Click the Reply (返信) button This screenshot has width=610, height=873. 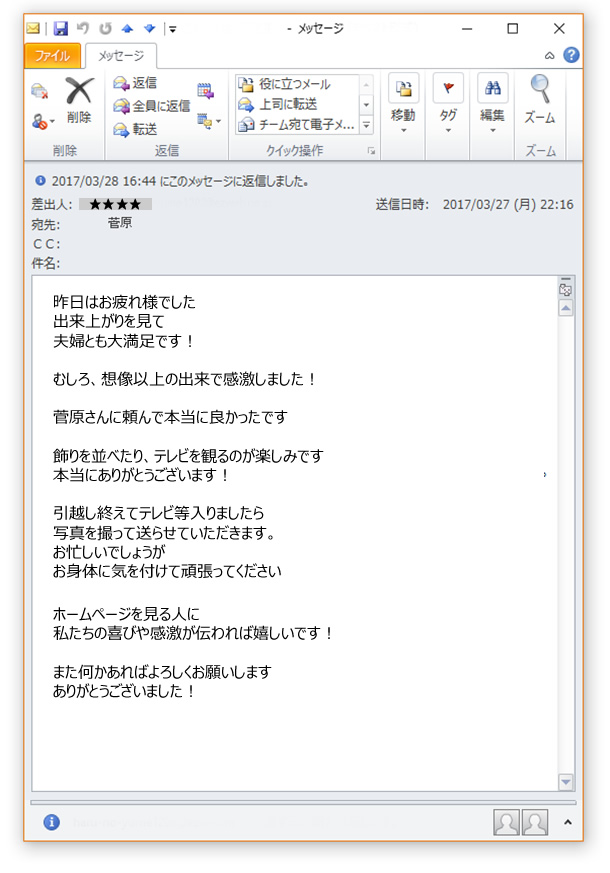[135, 83]
